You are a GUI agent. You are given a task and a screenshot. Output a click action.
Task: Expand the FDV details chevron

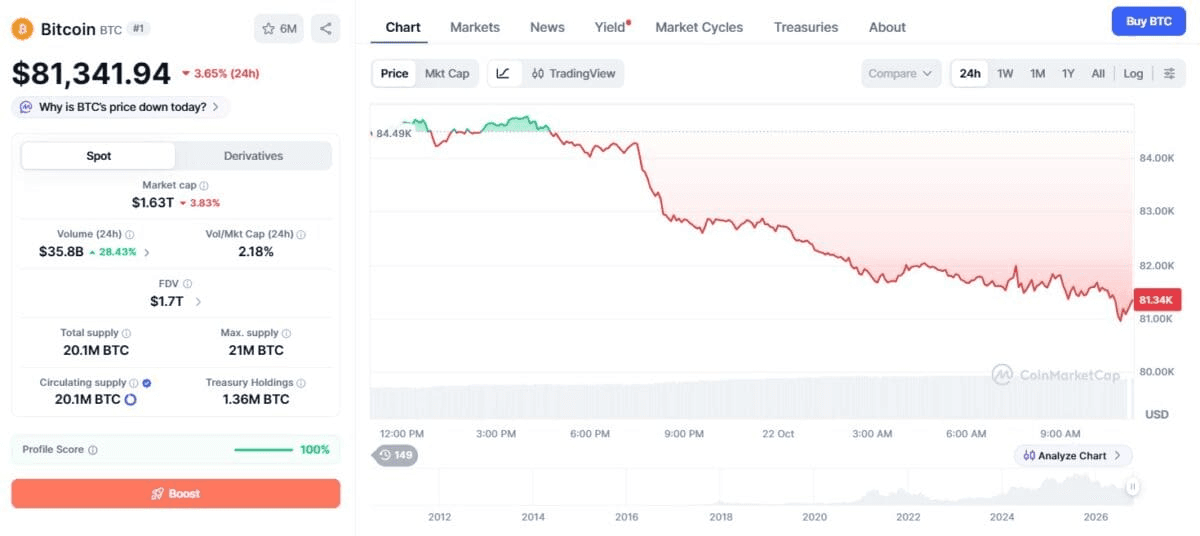(x=198, y=301)
